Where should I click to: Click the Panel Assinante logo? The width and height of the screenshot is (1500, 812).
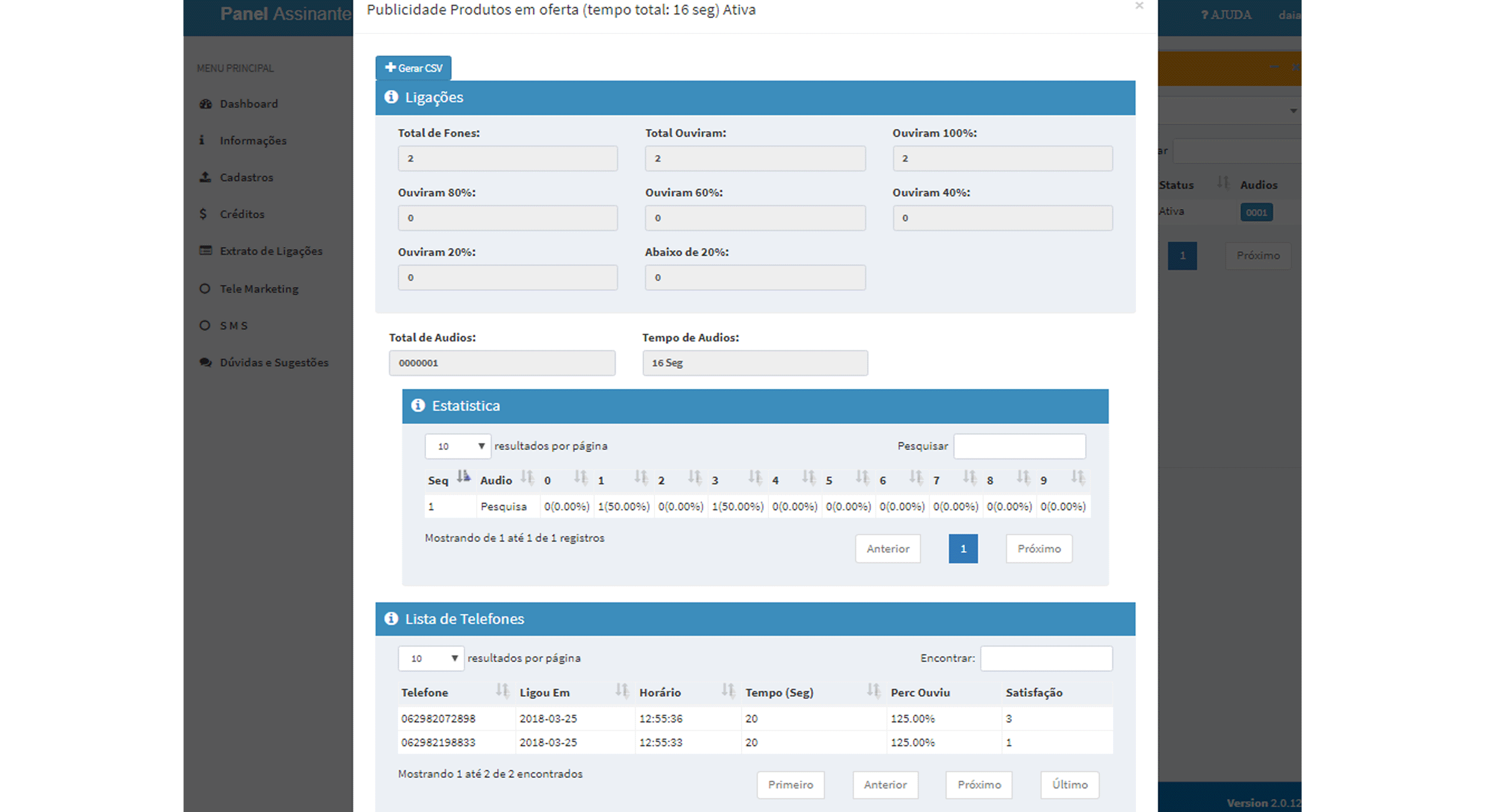point(285,14)
